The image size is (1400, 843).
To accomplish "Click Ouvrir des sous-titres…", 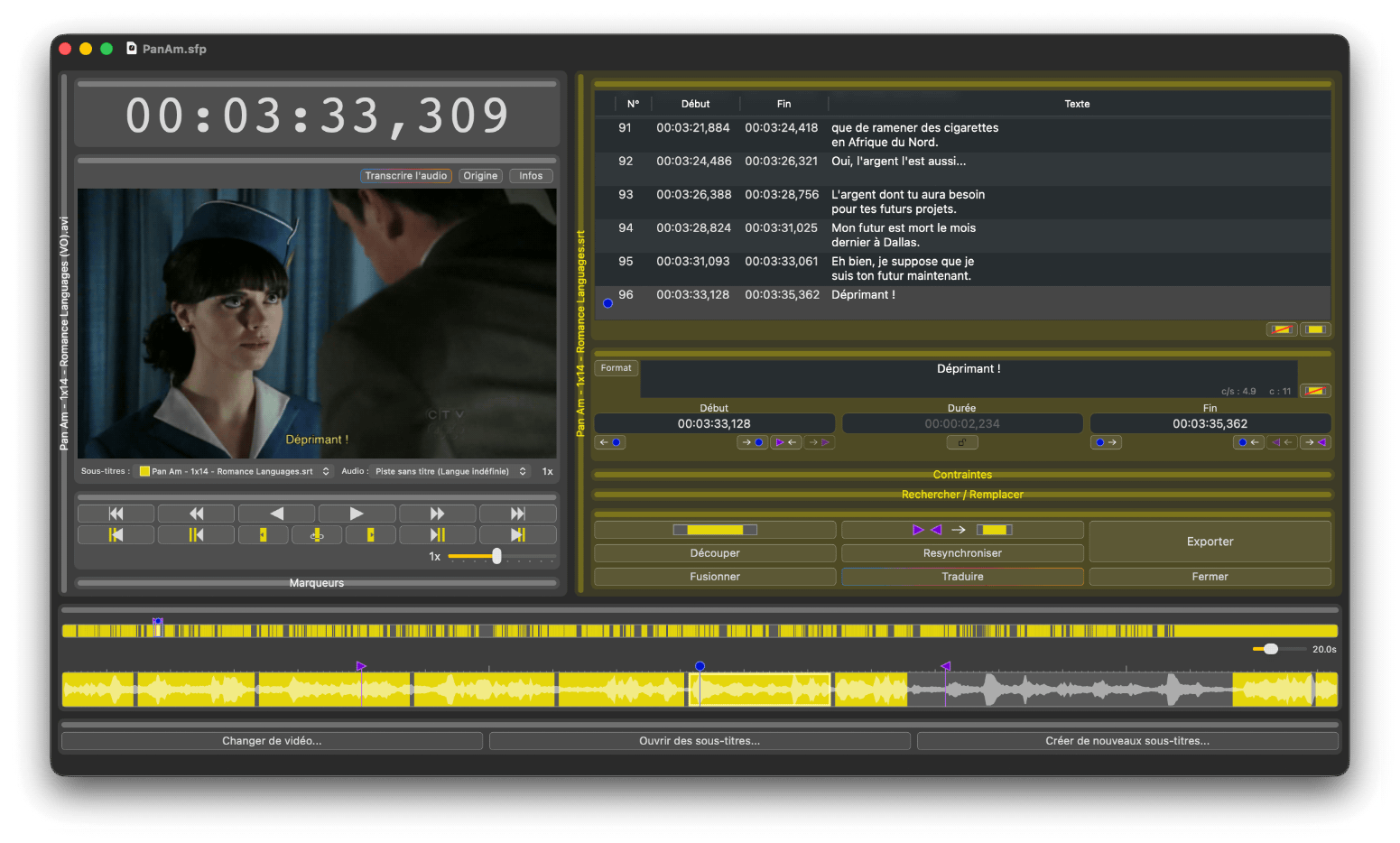I will pyautogui.click(x=700, y=741).
